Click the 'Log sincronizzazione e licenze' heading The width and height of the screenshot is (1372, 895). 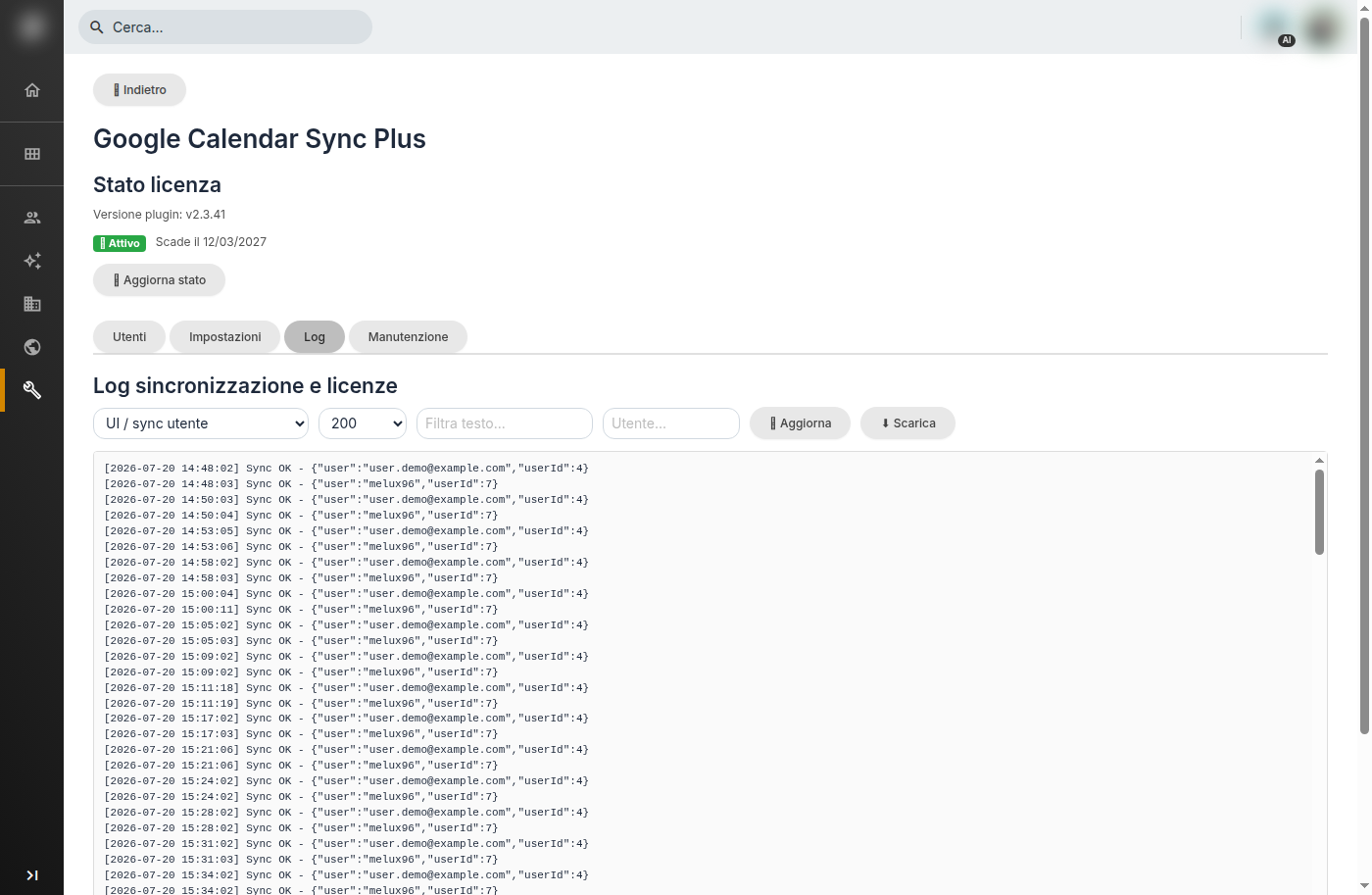pos(245,386)
